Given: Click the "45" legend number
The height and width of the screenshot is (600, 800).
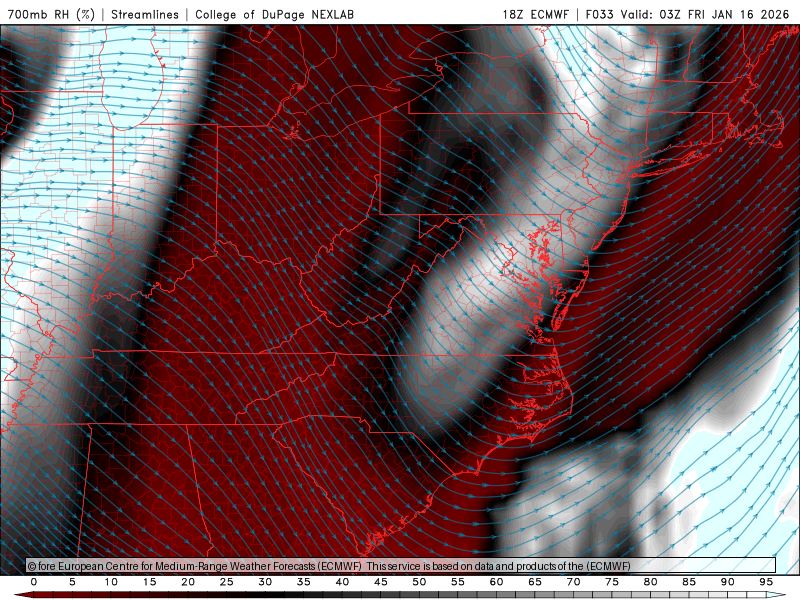Looking at the screenshot, I should pyautogui.click(x=381, y=582).
